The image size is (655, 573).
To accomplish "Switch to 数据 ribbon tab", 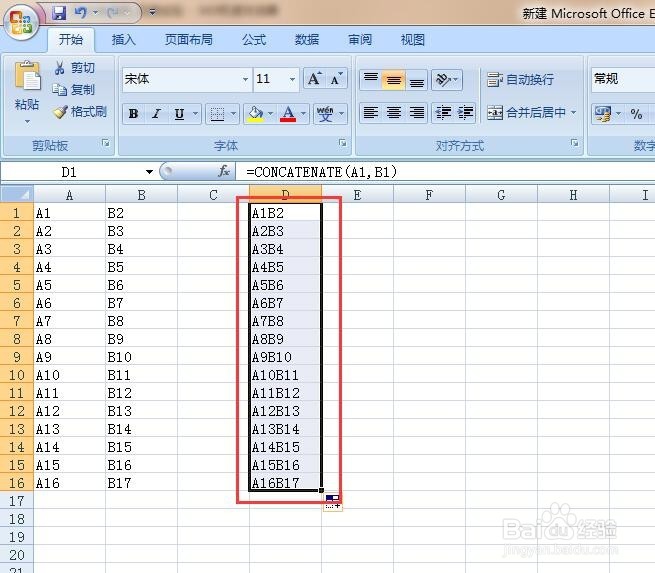I will 307,40.
